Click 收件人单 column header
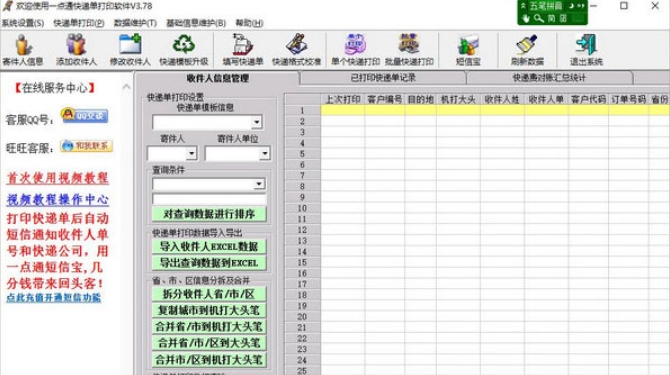Viewport: 670px width, 375px height. (546, 100)
